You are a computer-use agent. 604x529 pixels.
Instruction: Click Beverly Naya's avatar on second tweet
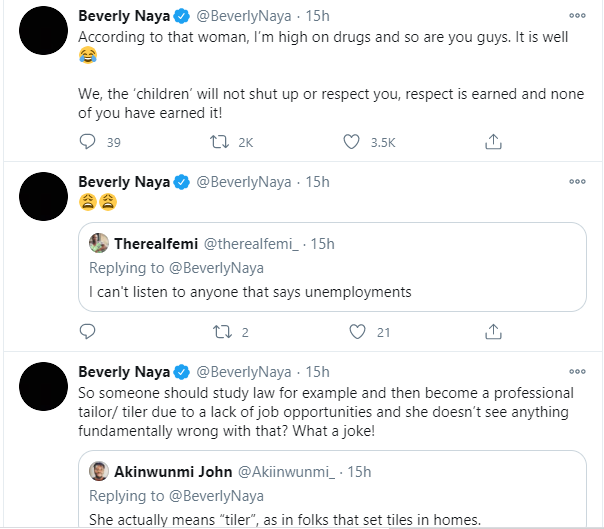tap(44, 196)
